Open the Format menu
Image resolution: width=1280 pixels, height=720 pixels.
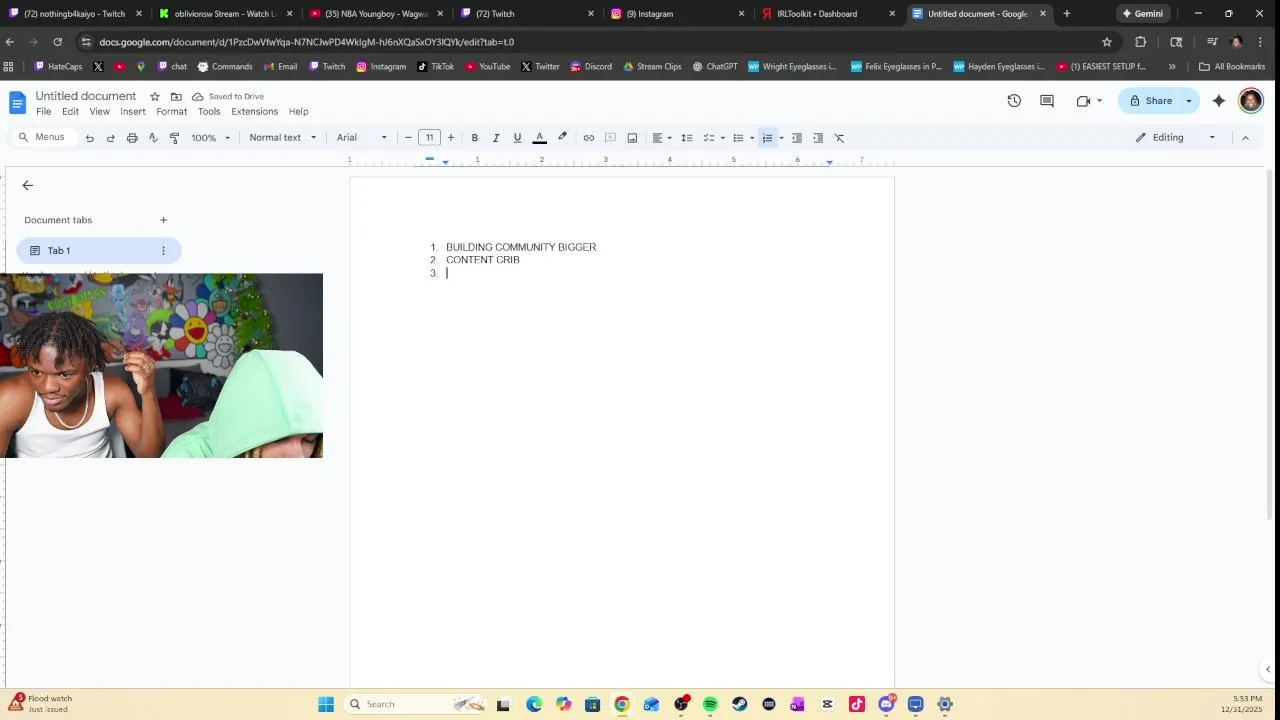click(171, 112)
